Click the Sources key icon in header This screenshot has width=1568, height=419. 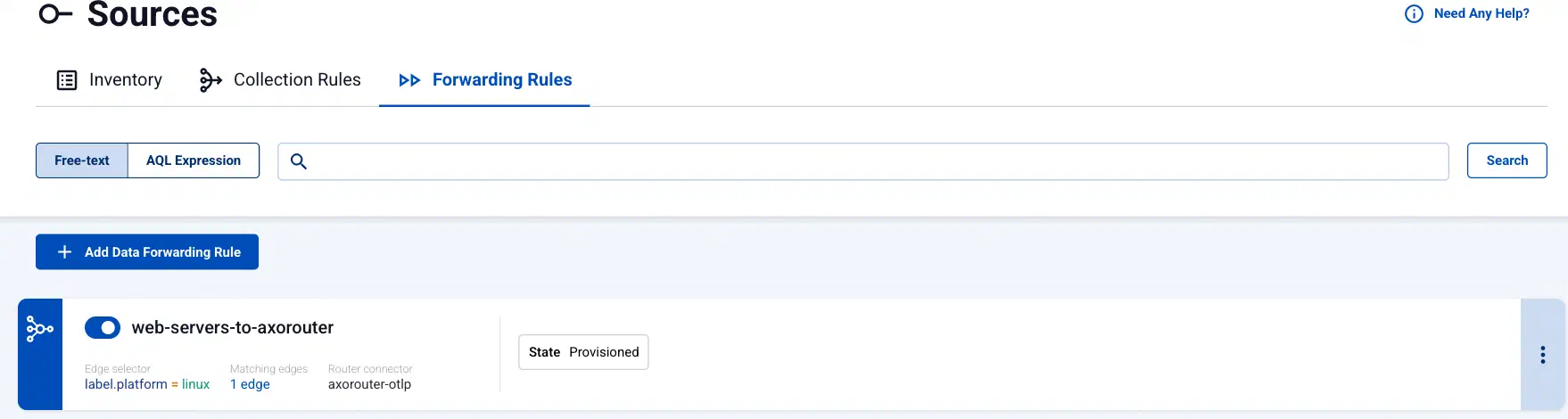tap(55, 13)
